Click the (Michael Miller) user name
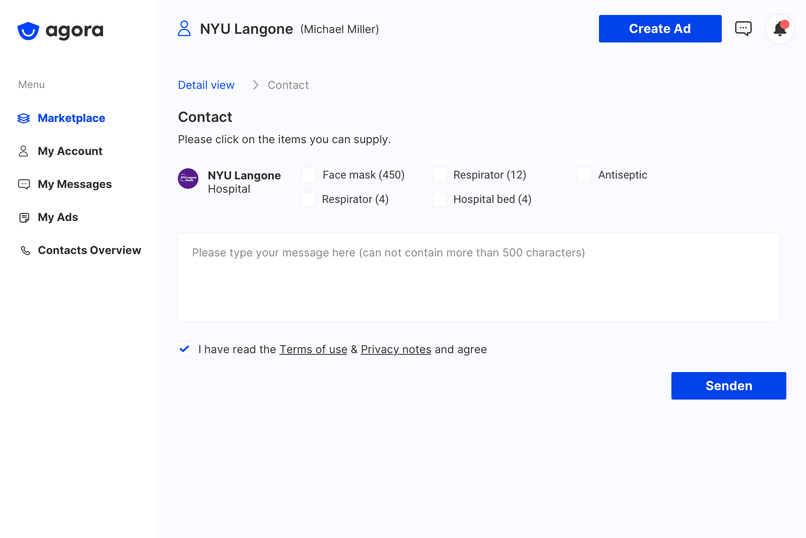Screen dimensions: 806x538 pyautogui.click(x=340, y=29)
